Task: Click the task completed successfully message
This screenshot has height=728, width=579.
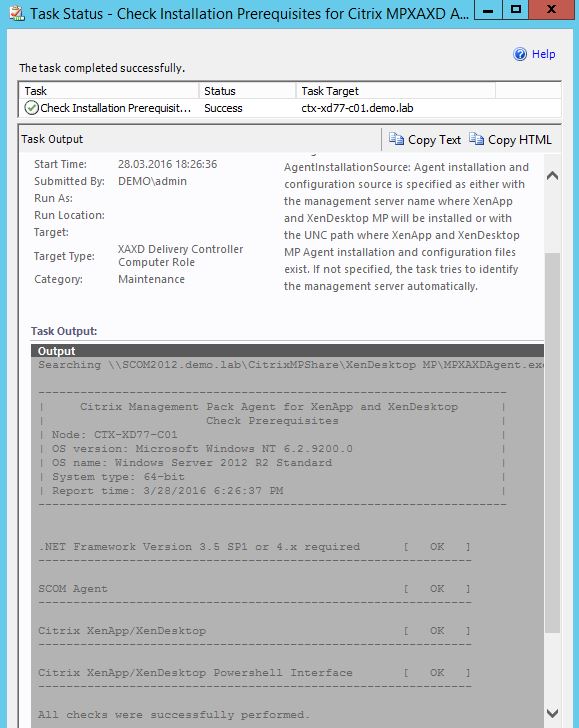Action: coord(102,68)
